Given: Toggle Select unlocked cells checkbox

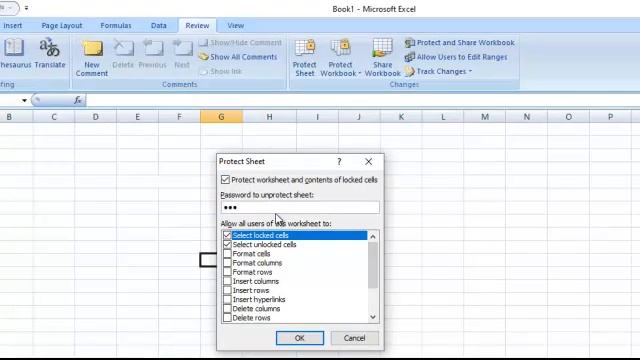Looking at the screenshot, I should point(227,244).
